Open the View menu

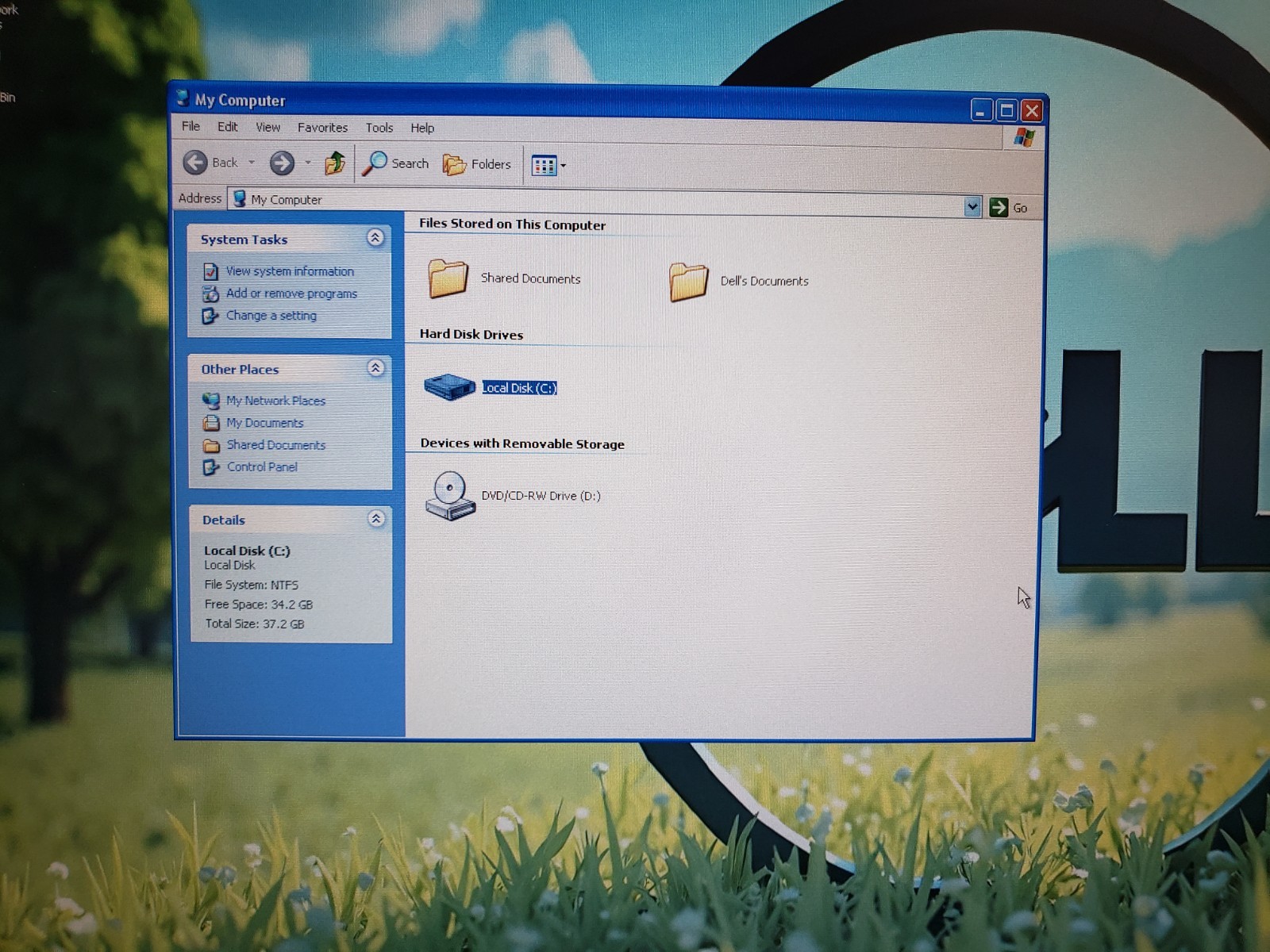(x=268, y=127)
